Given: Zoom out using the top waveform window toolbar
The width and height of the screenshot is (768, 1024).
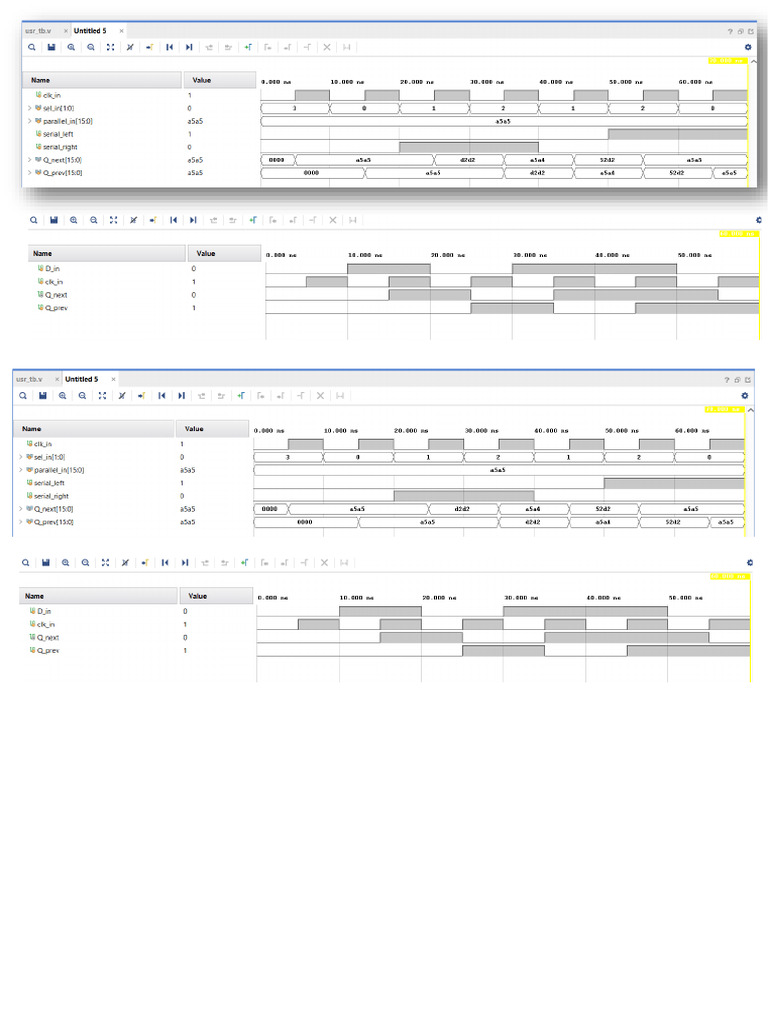Looking at the screenshot, I should click(91, 47).
